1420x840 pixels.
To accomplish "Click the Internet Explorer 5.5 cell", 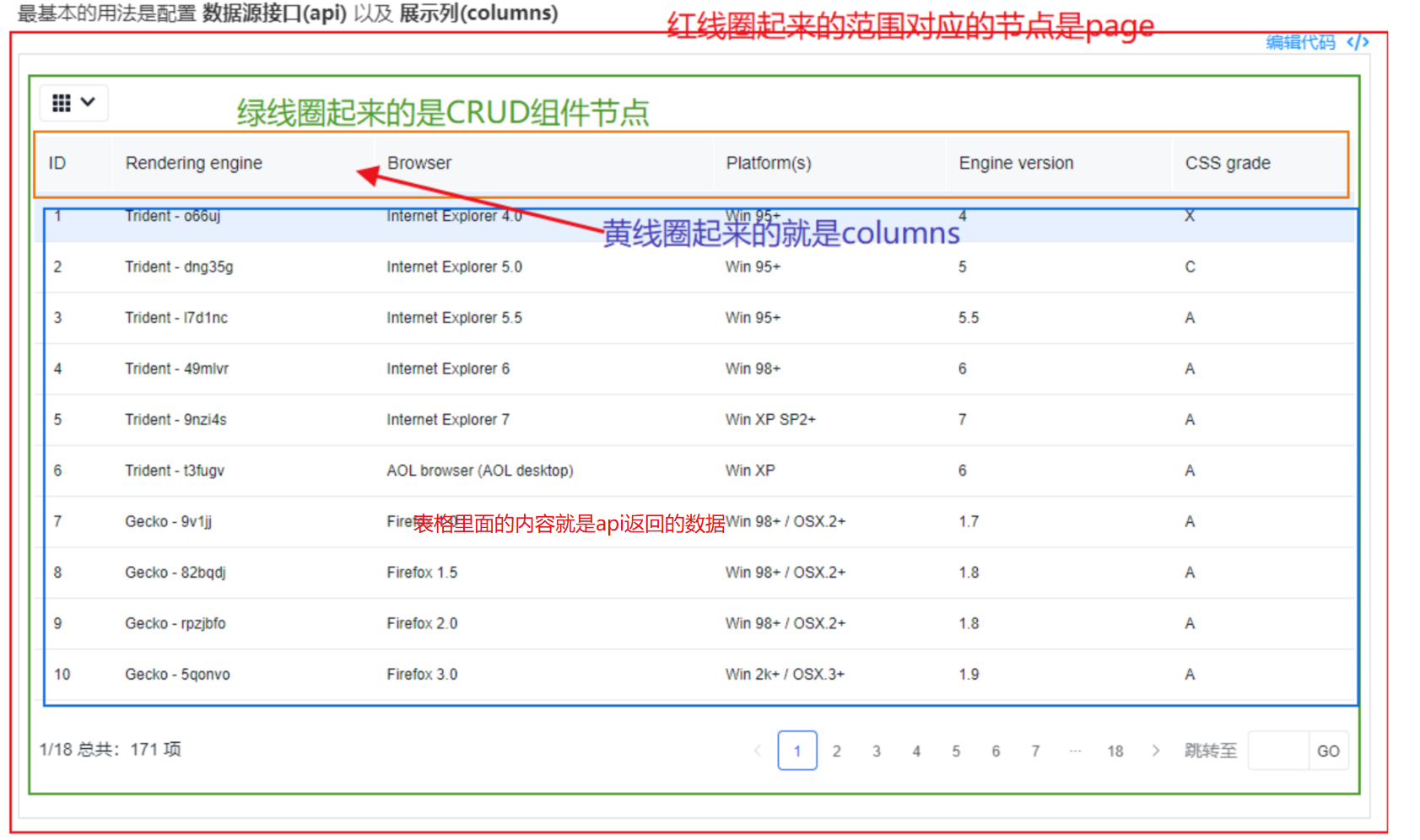I will click(454, 318).
